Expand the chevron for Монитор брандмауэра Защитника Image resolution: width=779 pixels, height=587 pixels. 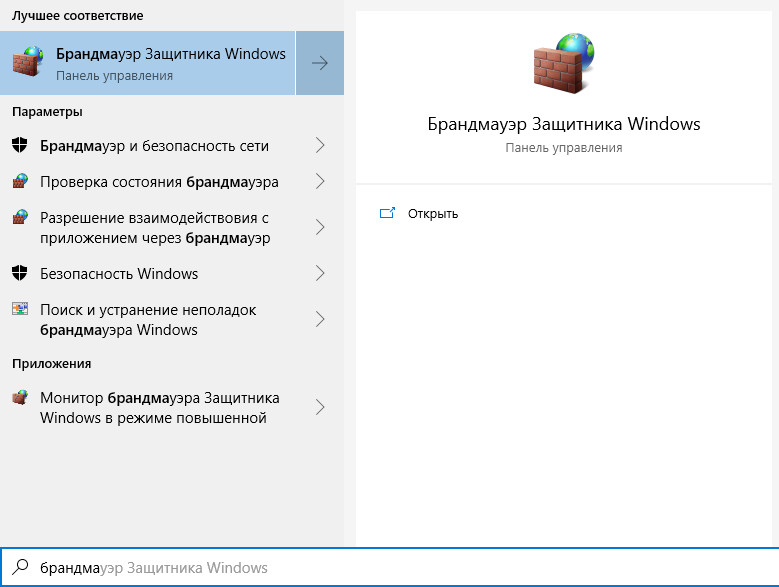[x=320, y=407]
